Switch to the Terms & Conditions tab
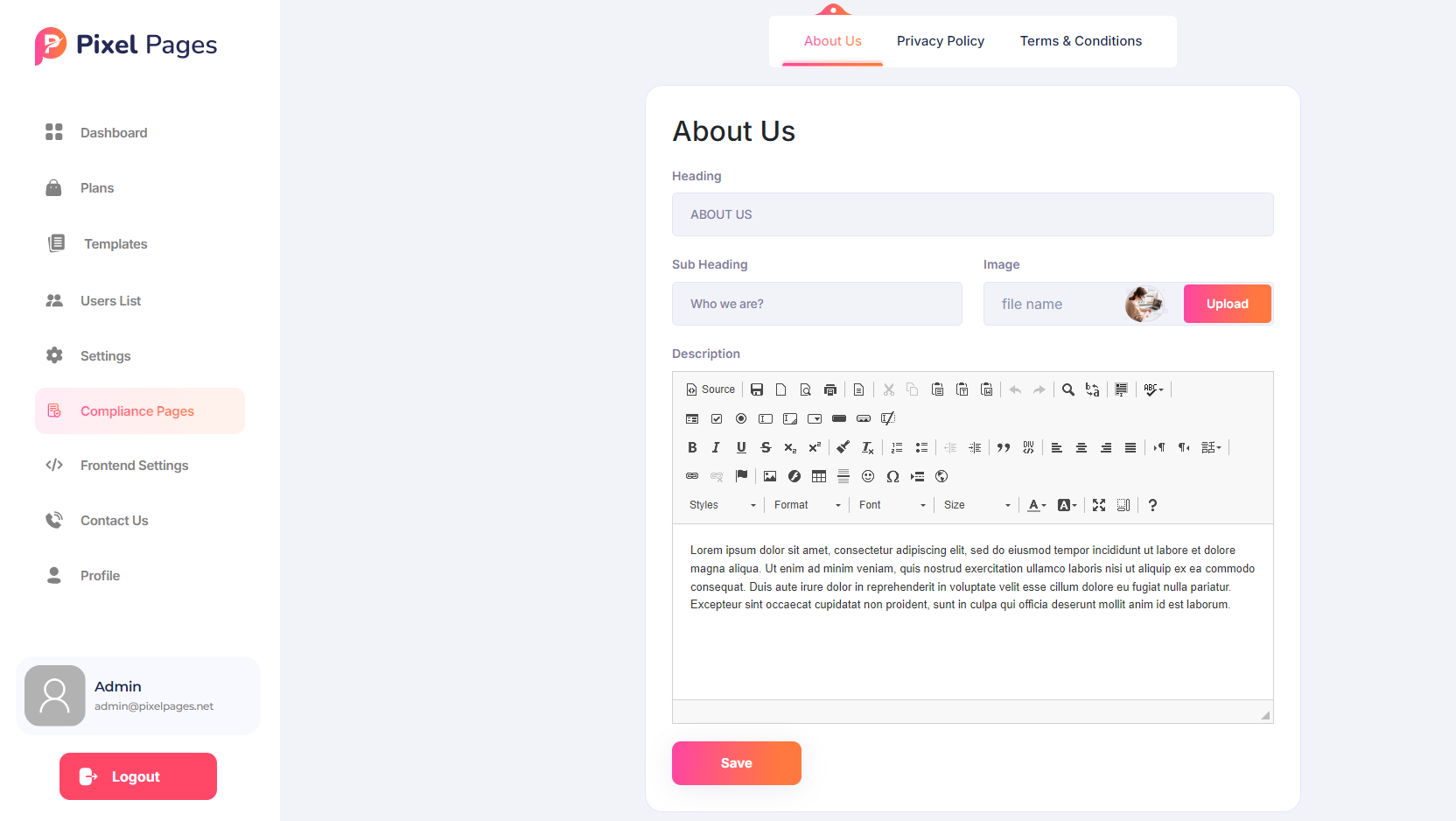Screen dimensions: 1456x821 pos(1081,41)
